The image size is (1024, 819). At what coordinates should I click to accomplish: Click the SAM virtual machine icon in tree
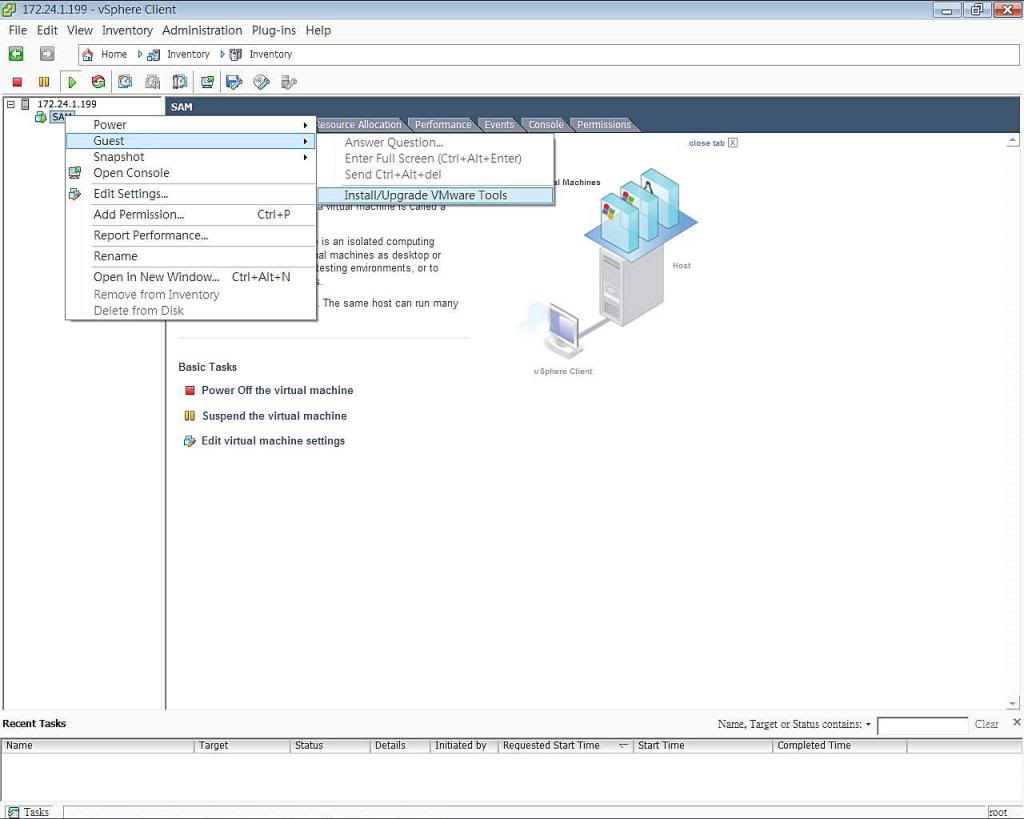[40, 117]
